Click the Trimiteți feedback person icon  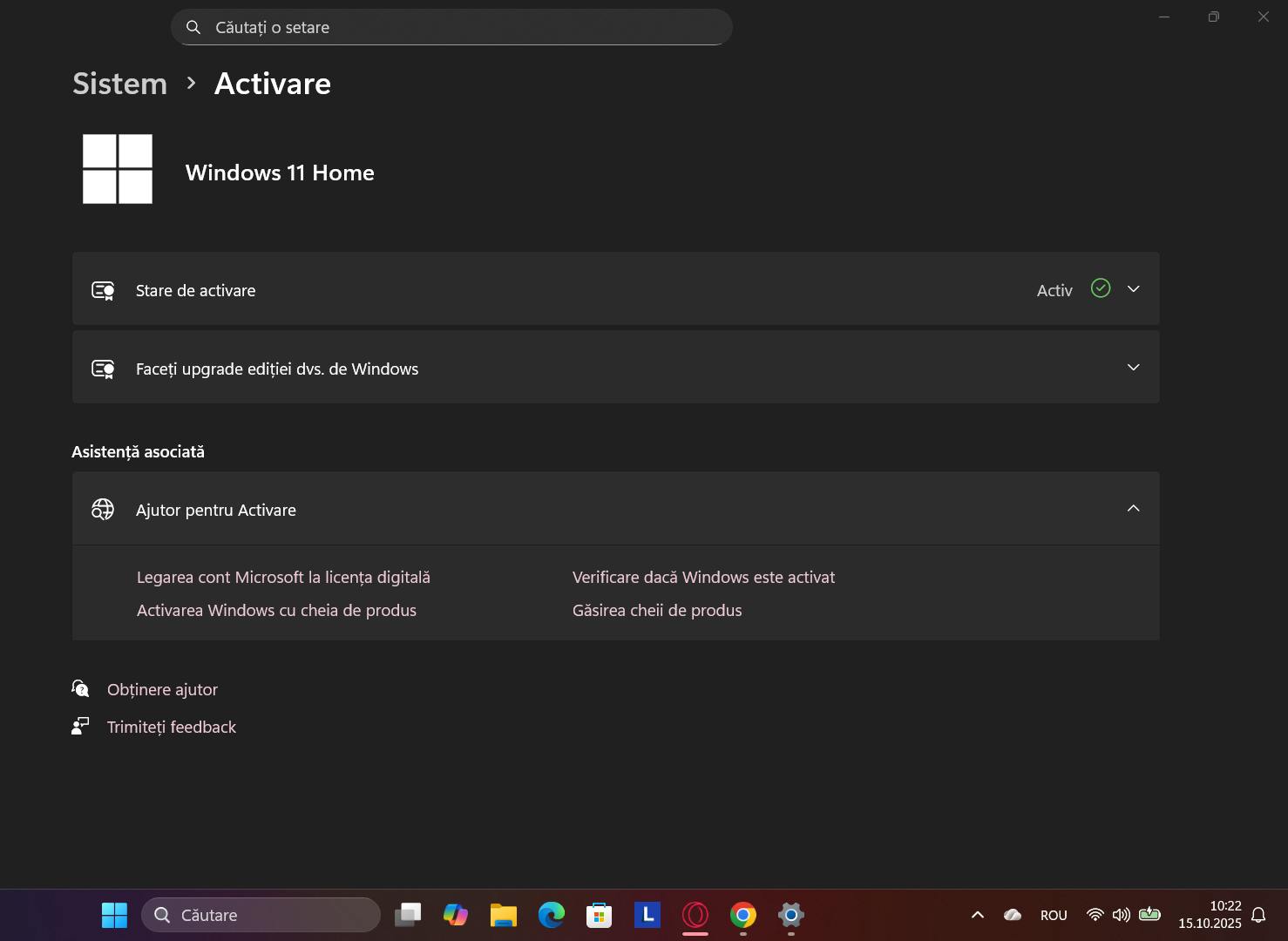(80, 727)
